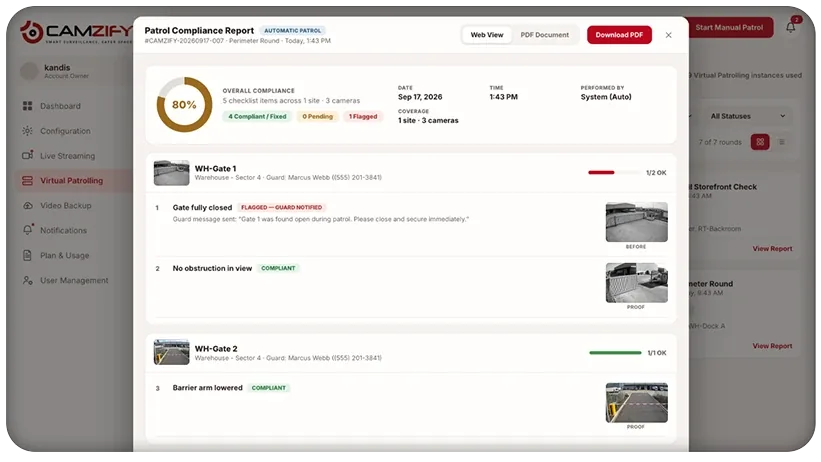
Task: Open the User Management person icon
Action: (27, 280)
